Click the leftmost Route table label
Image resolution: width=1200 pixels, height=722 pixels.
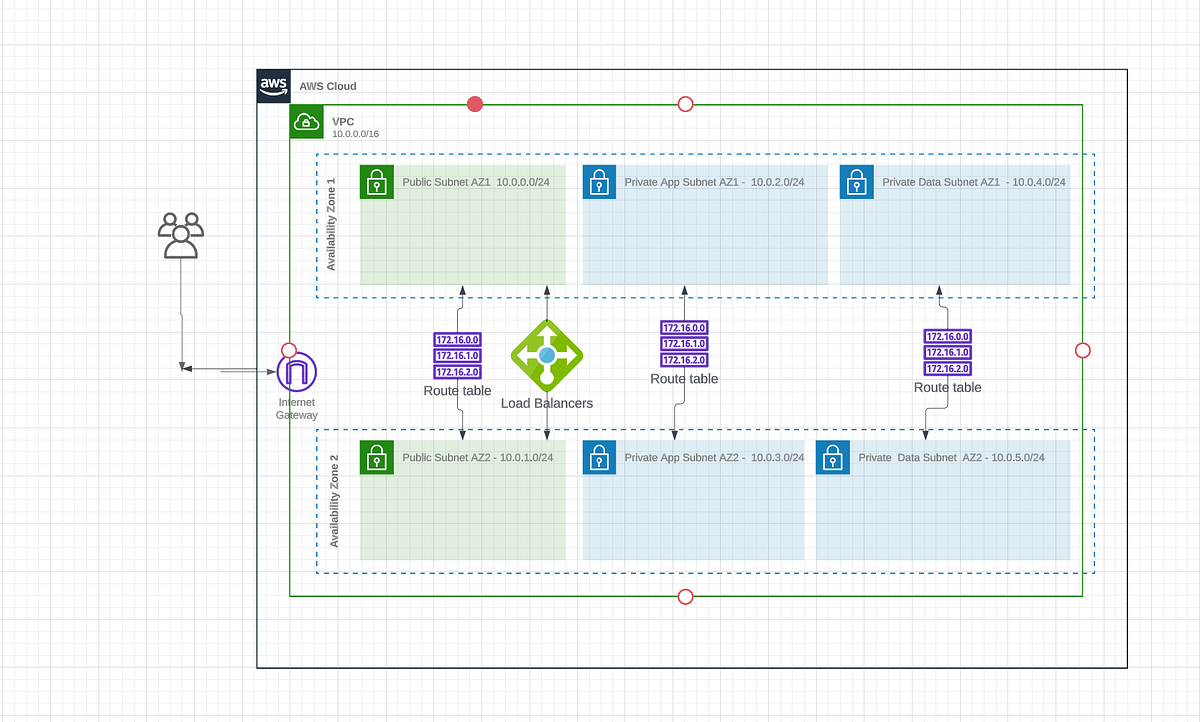pos(456,391)
